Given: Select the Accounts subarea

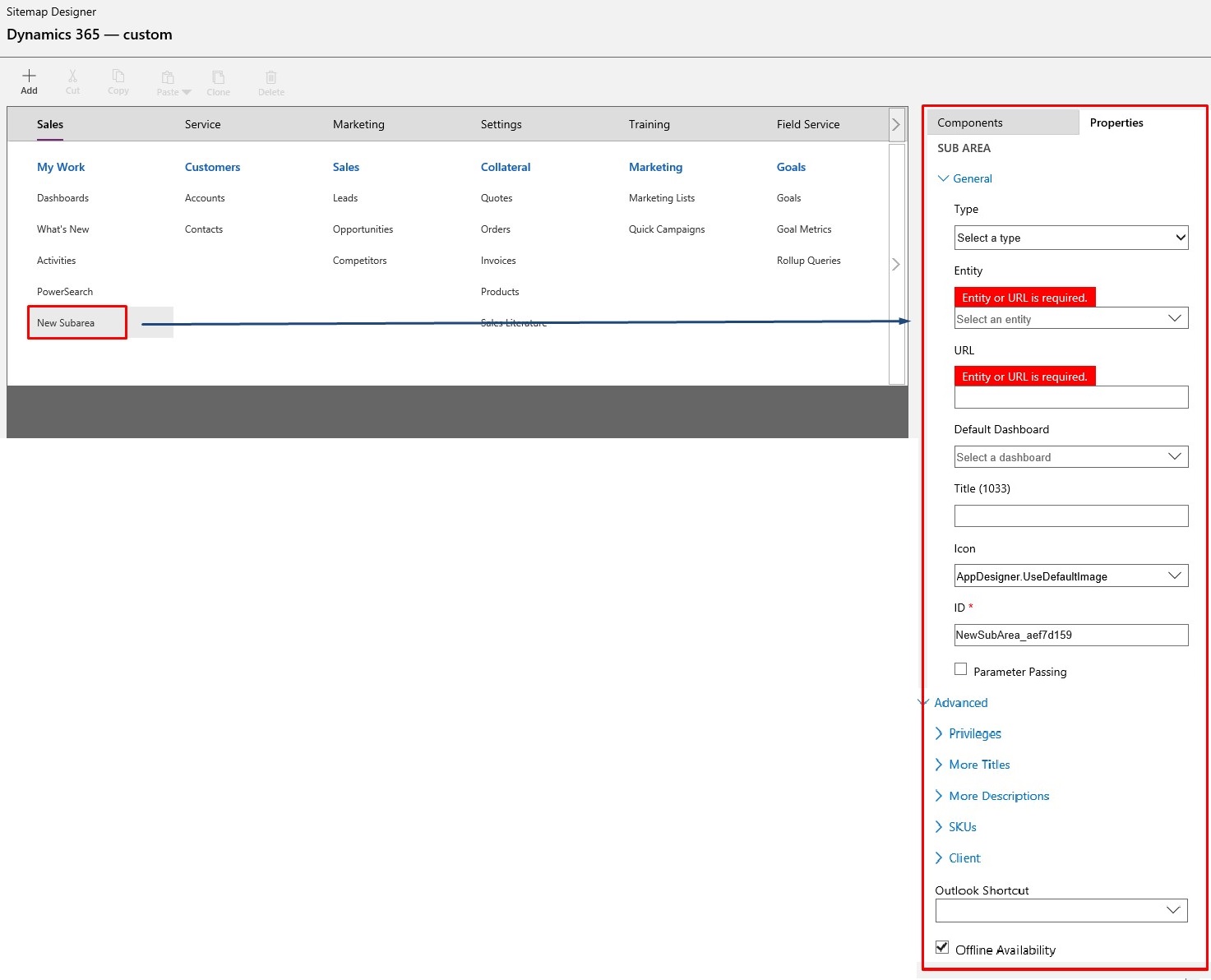Looking at the screenshot, I should pyautogui.click(x=205, y=198).
